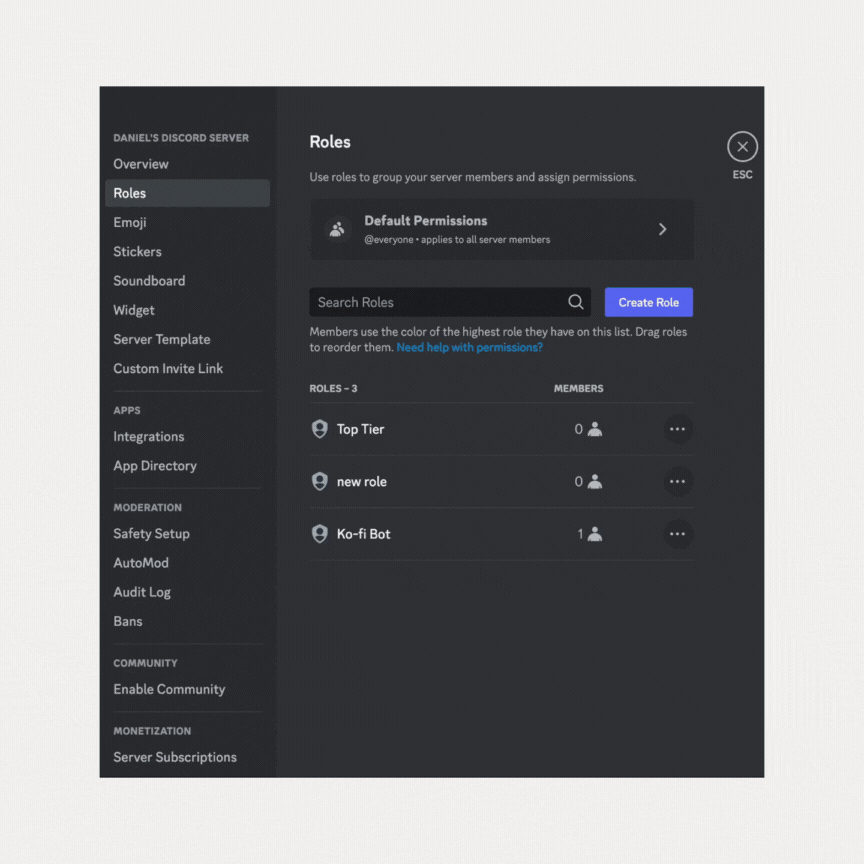This screenshot has height=864, width=864.
Task: Go to Overview in the sidebar
Action: [141, 164]
